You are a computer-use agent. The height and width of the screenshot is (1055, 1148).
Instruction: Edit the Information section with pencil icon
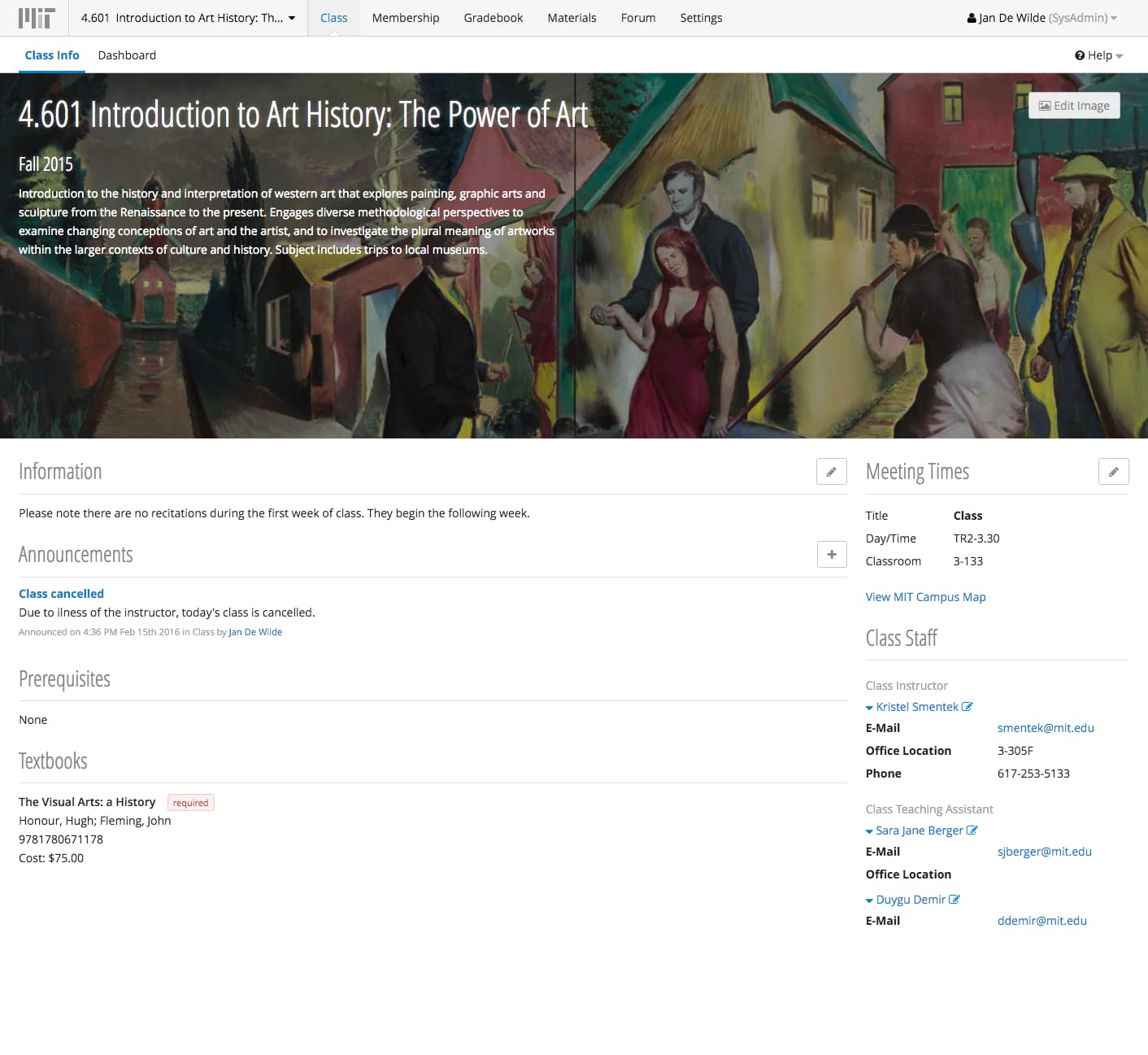click(x=831, y=472)
